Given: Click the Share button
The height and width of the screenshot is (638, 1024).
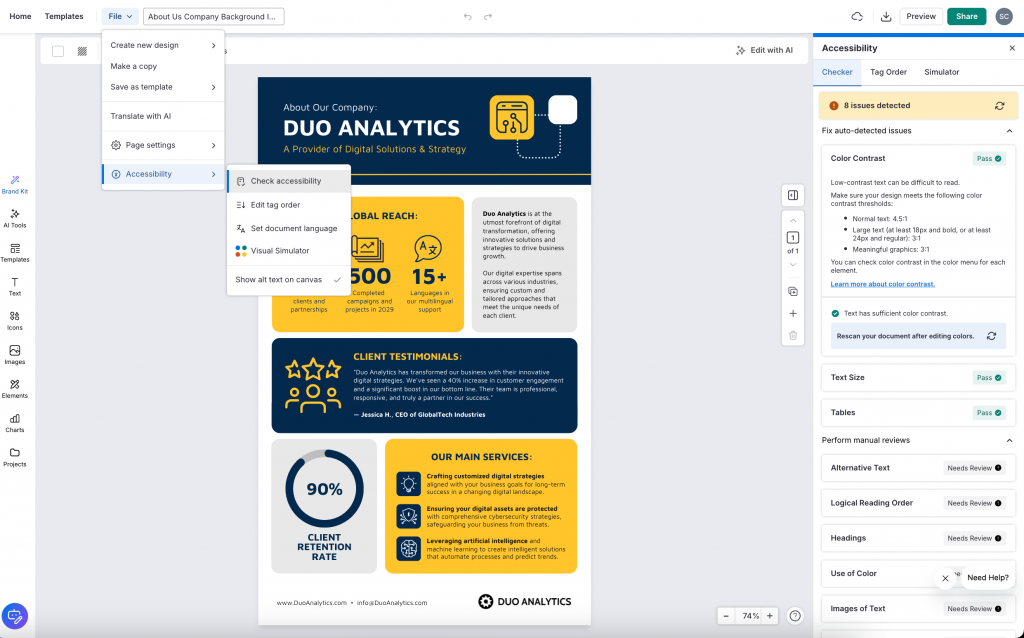Looking at the screenshot, I should point(966,16).
